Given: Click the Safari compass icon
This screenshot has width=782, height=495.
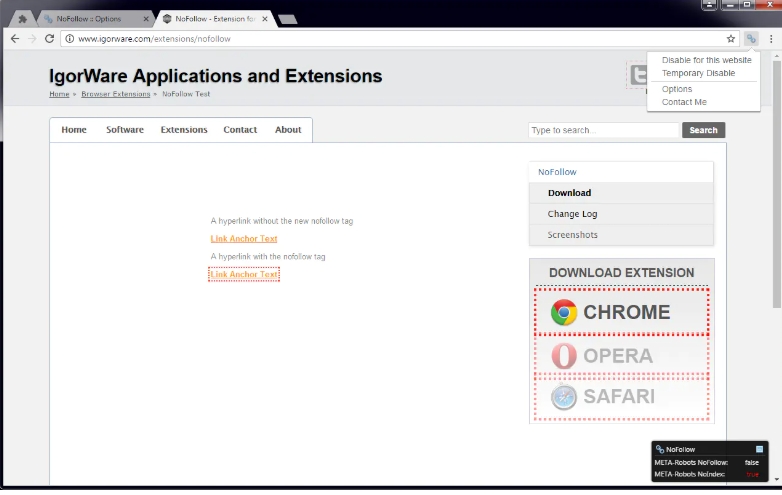Looking at the screenshot, I should [564, 397].
